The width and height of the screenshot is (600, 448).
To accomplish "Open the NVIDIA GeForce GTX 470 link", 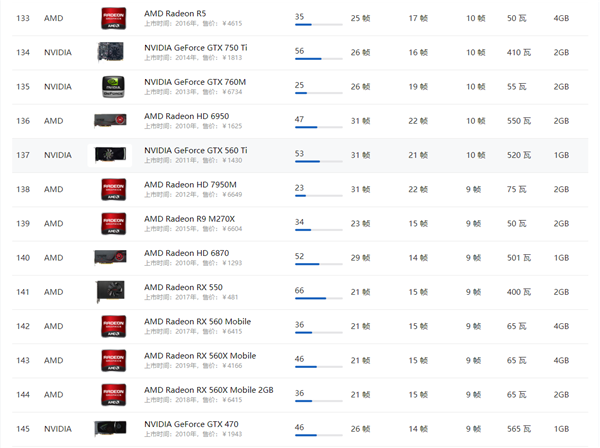I will (191, 424).
